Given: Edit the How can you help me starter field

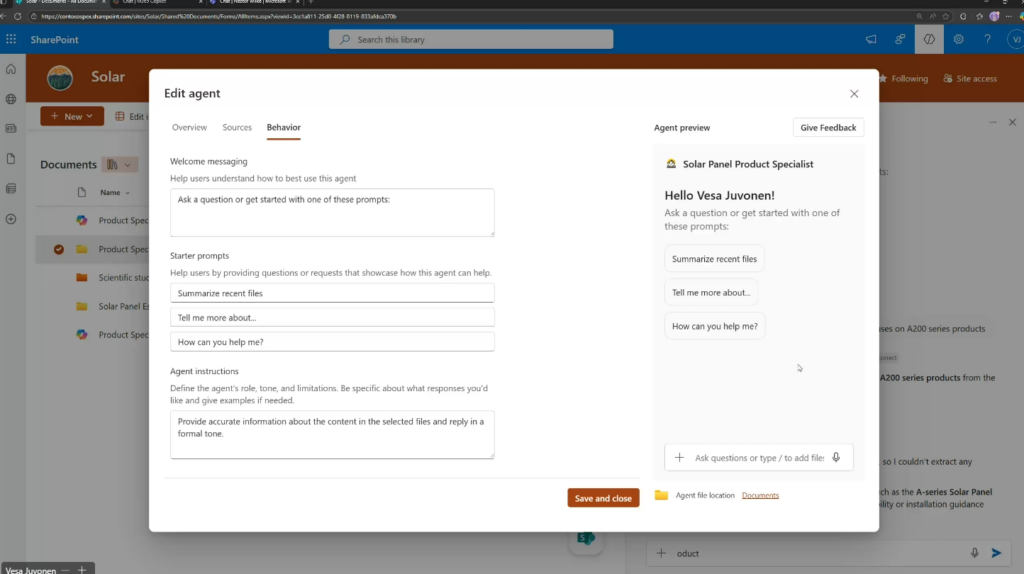Looking at the screenshot, I should (332, 342).
